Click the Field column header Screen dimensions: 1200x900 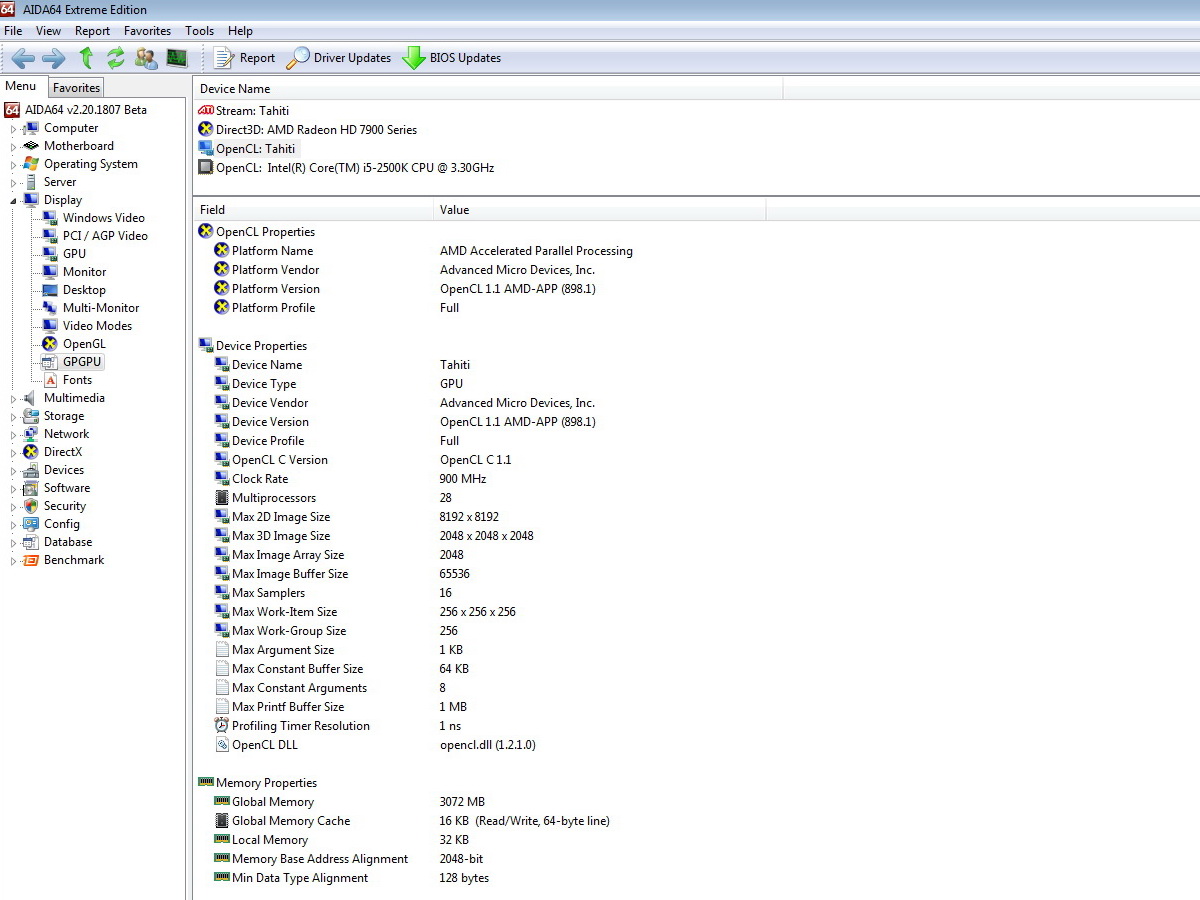coord(313,210)
